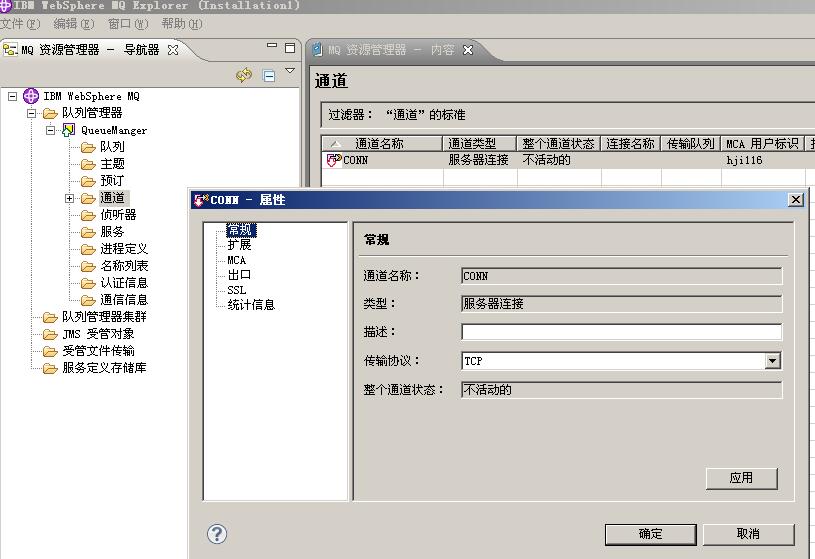This screenshot has width=815, height=559.
Task: Minimize the navigator panel
Action: [272, 46]
